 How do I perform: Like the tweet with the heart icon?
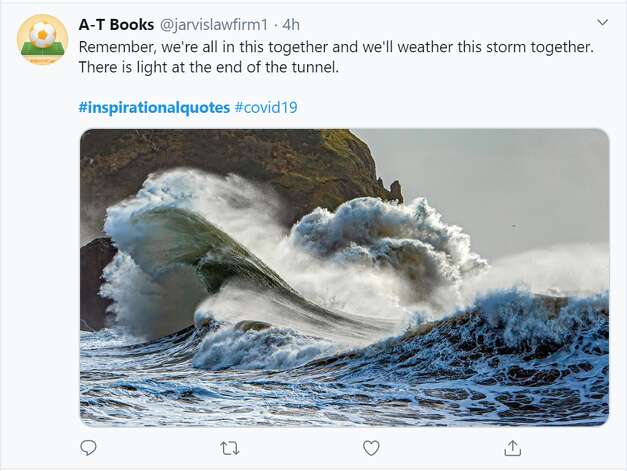pos(371,448)
